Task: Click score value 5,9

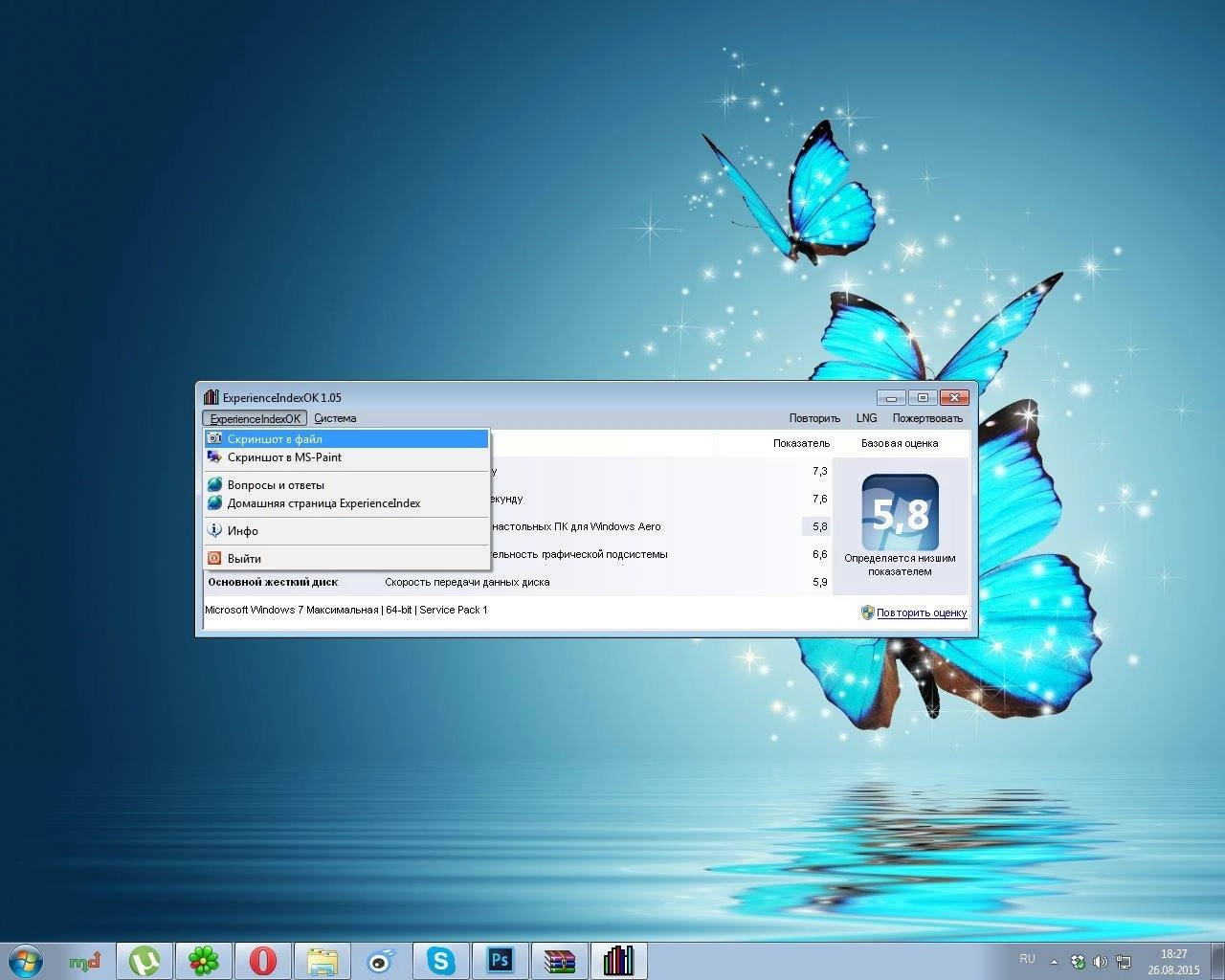Action: pyautogui.click(x=819, y=582)
